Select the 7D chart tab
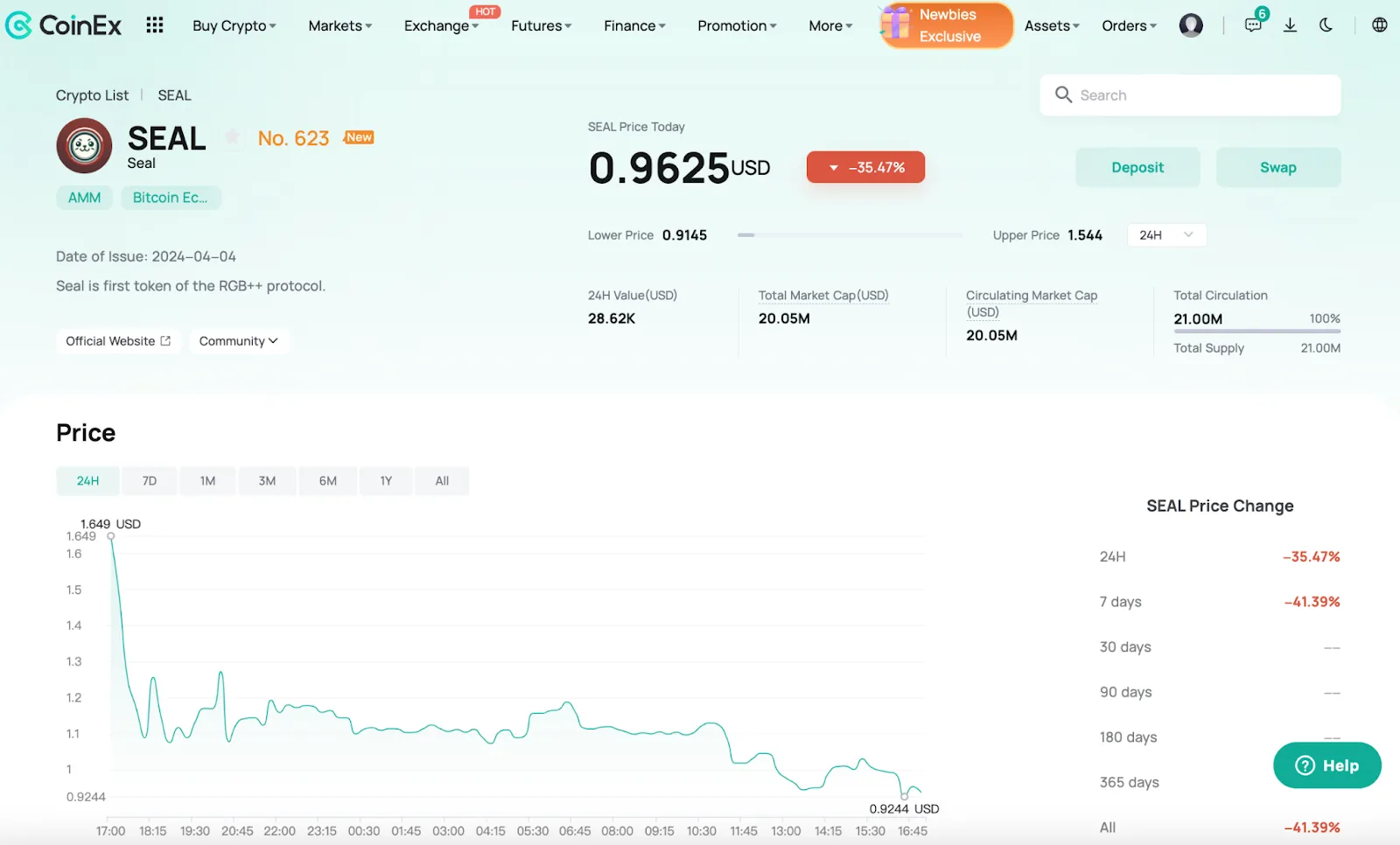Viewport: 1400px width, 845px height. coord(150,481)
